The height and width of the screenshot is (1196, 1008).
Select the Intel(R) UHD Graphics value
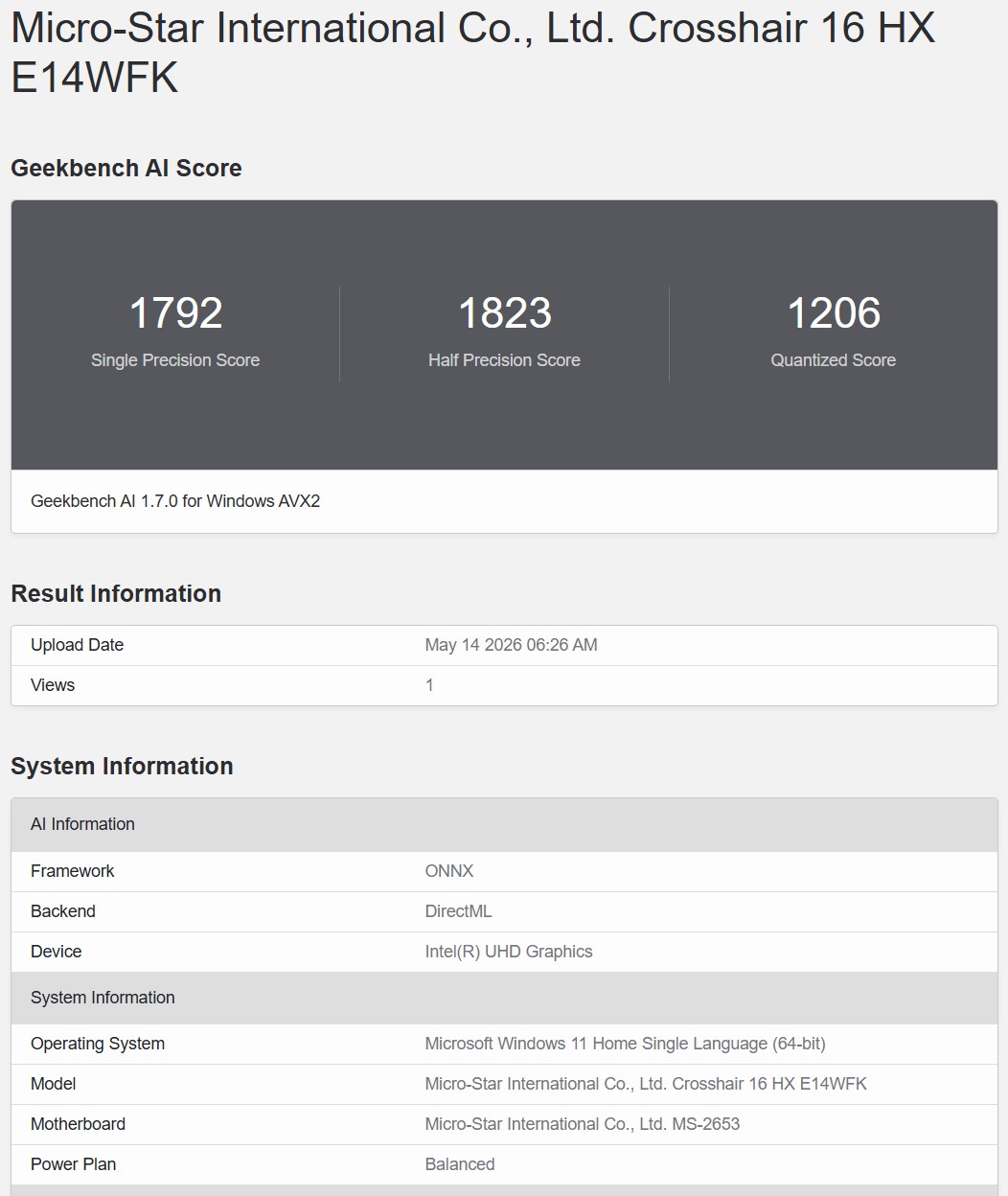point(509,952)
